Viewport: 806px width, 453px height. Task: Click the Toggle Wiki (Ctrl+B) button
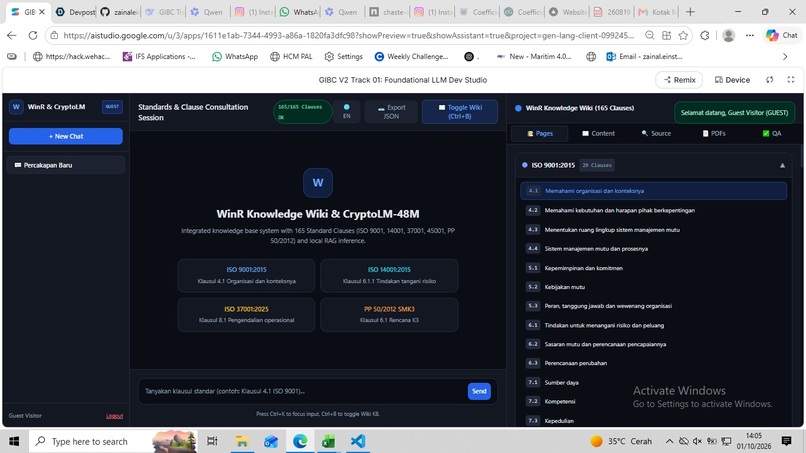460,112
